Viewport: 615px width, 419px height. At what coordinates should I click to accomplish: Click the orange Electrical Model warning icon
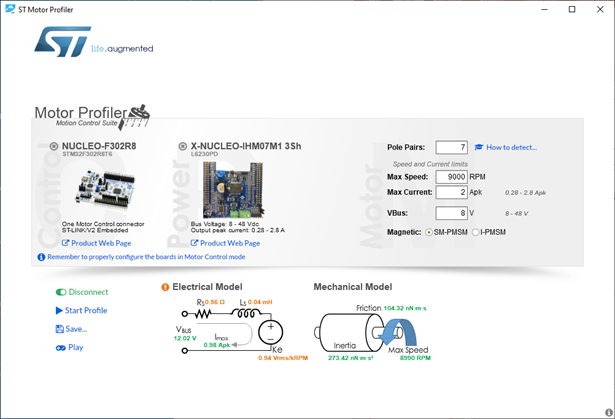click(x=165, y=287)
